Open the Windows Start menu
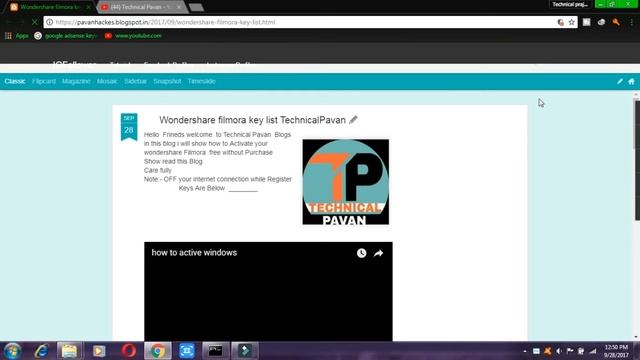640x360 pixels. [12, 351]
